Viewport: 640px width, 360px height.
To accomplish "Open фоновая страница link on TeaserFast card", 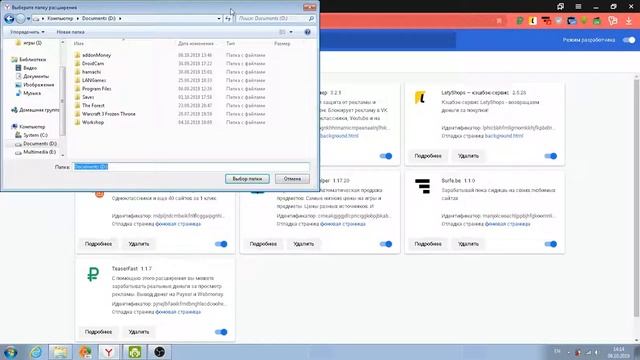I will (x=178, y=312).
